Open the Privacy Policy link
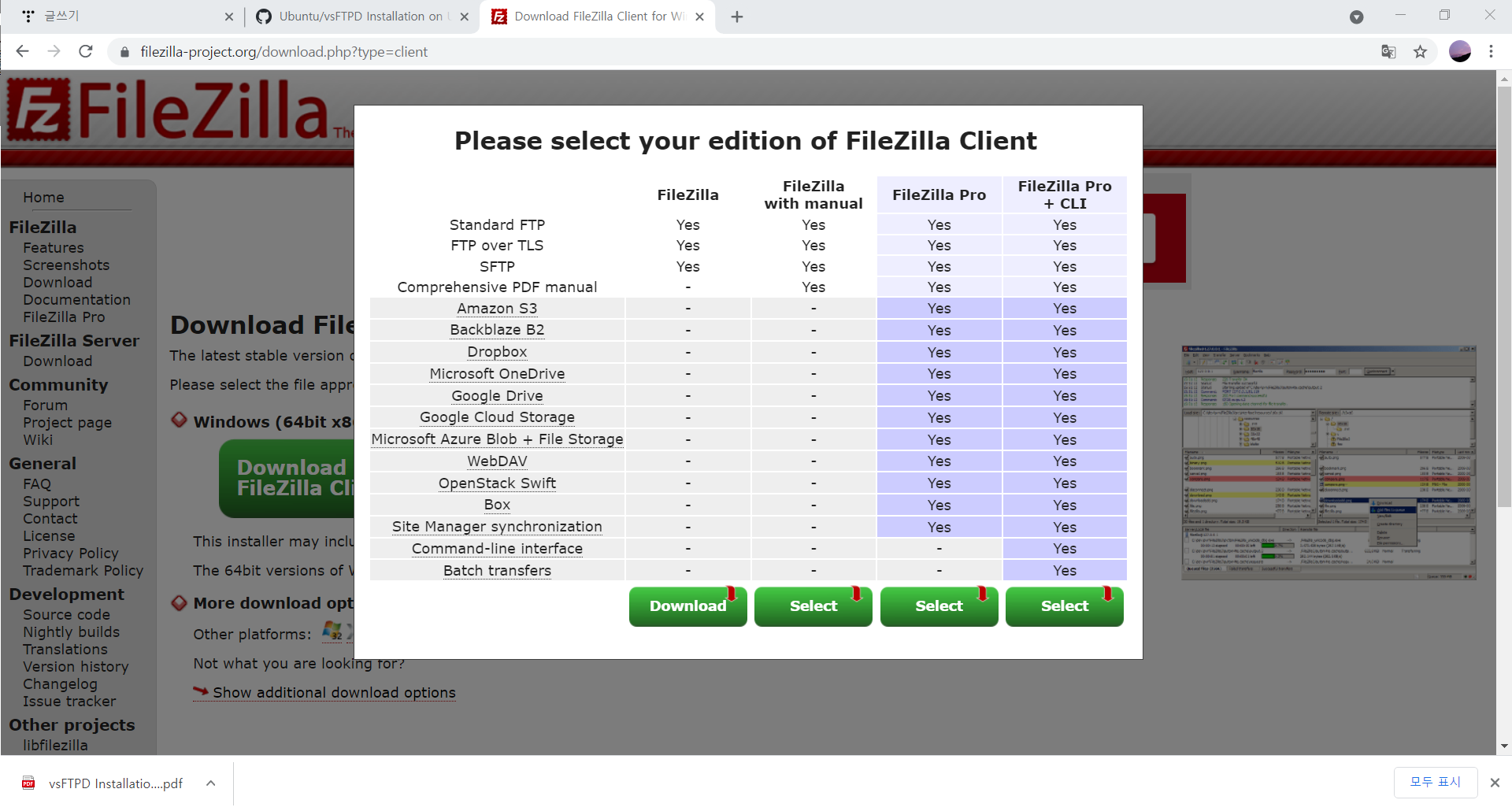 click(x=71, y=554)
